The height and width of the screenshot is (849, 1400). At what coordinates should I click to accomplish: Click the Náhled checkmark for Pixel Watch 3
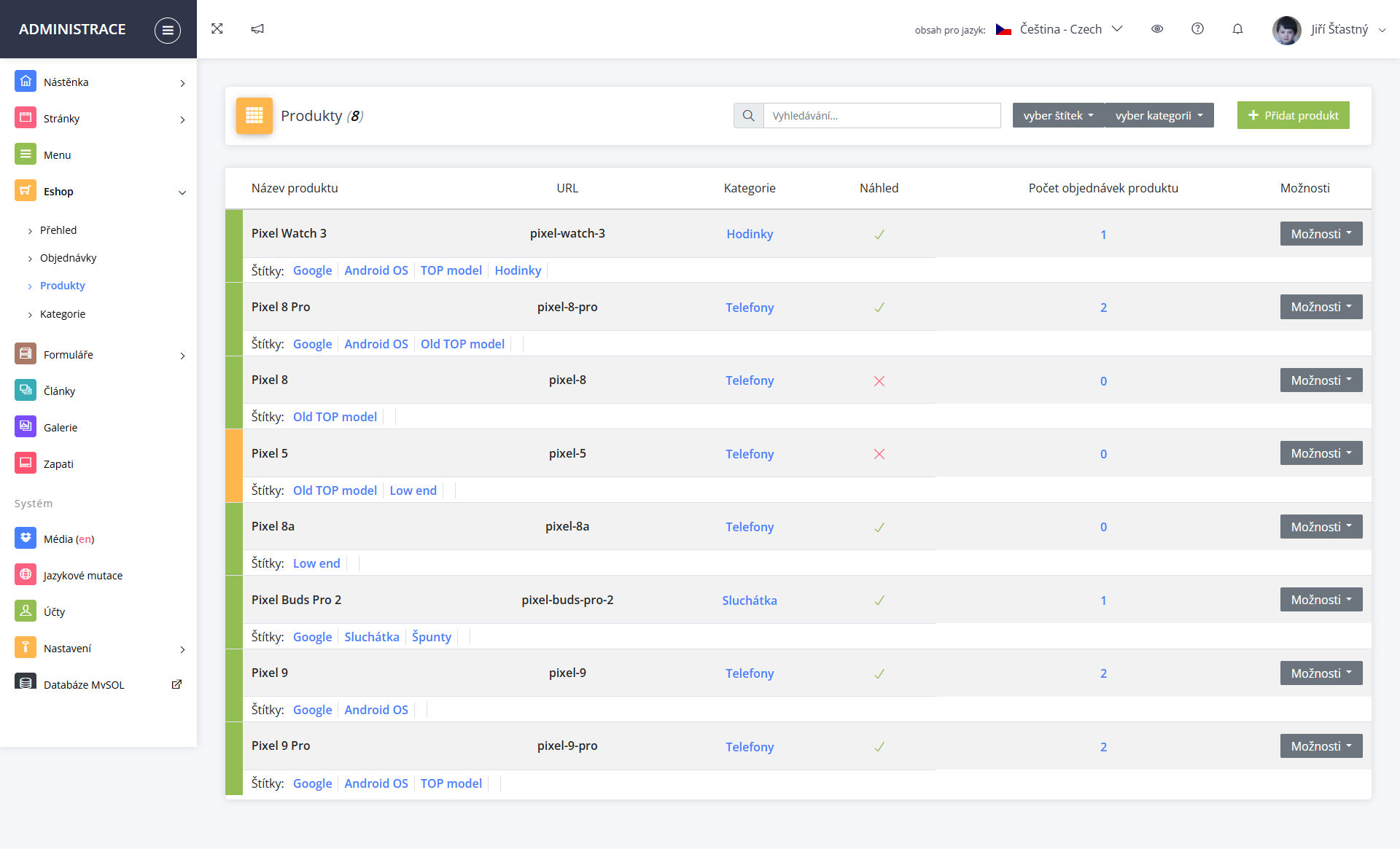[879, 234]
